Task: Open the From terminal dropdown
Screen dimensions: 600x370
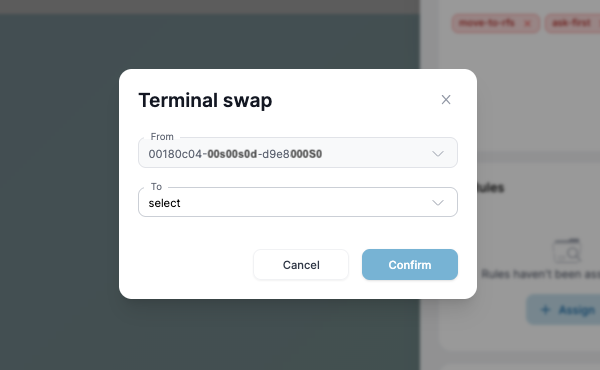Action: coord(298,153)
